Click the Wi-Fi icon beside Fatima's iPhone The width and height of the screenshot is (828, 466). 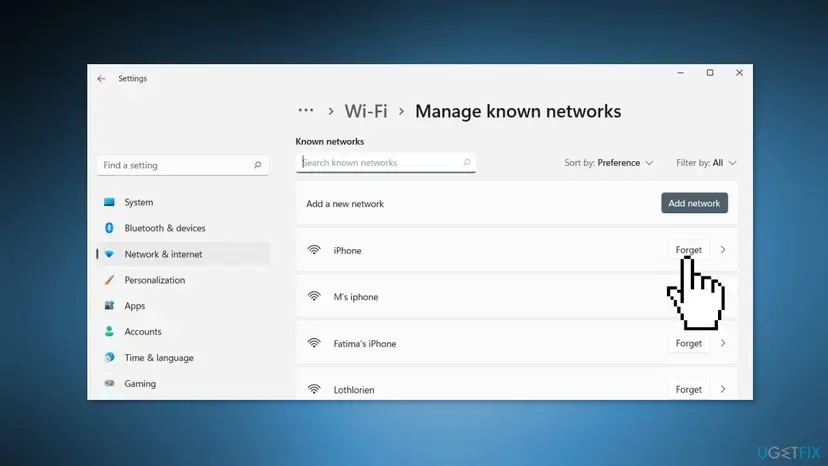[314, 343]
